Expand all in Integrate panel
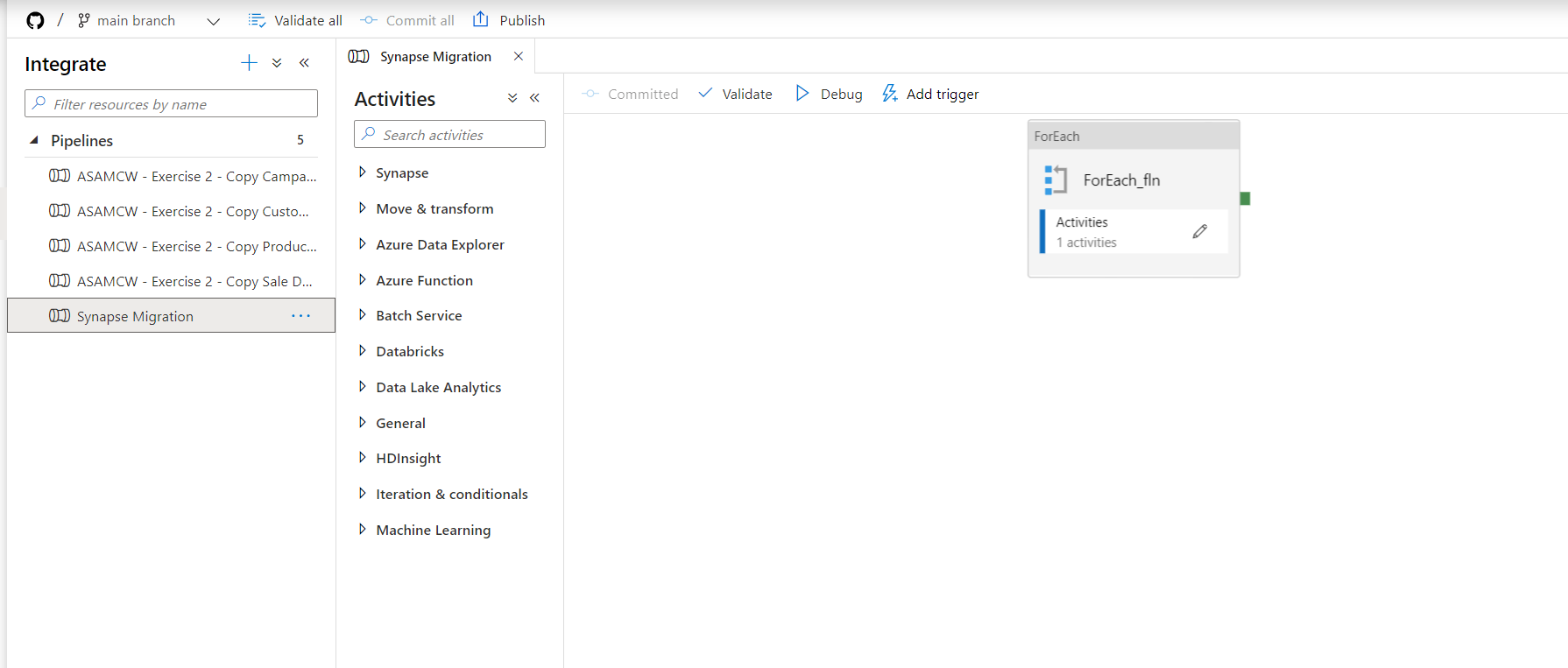The height and width of the screenshot is (668, 1568). [277, 63]
